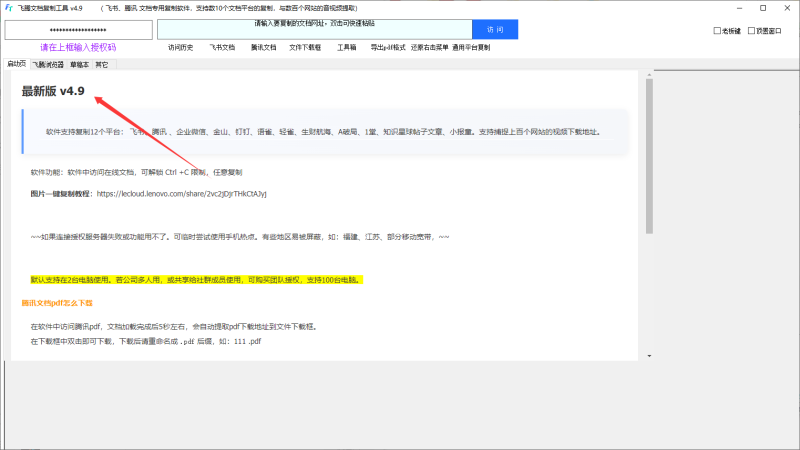Open 访问历史 menu
This screenshot has height=450, width=800.
pos(181,47)
